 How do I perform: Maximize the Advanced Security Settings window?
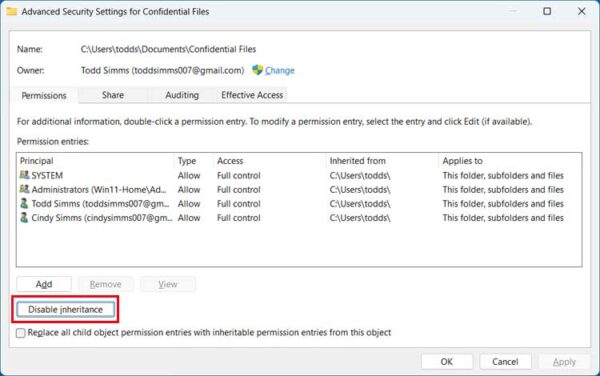click(x=547, y=11)
